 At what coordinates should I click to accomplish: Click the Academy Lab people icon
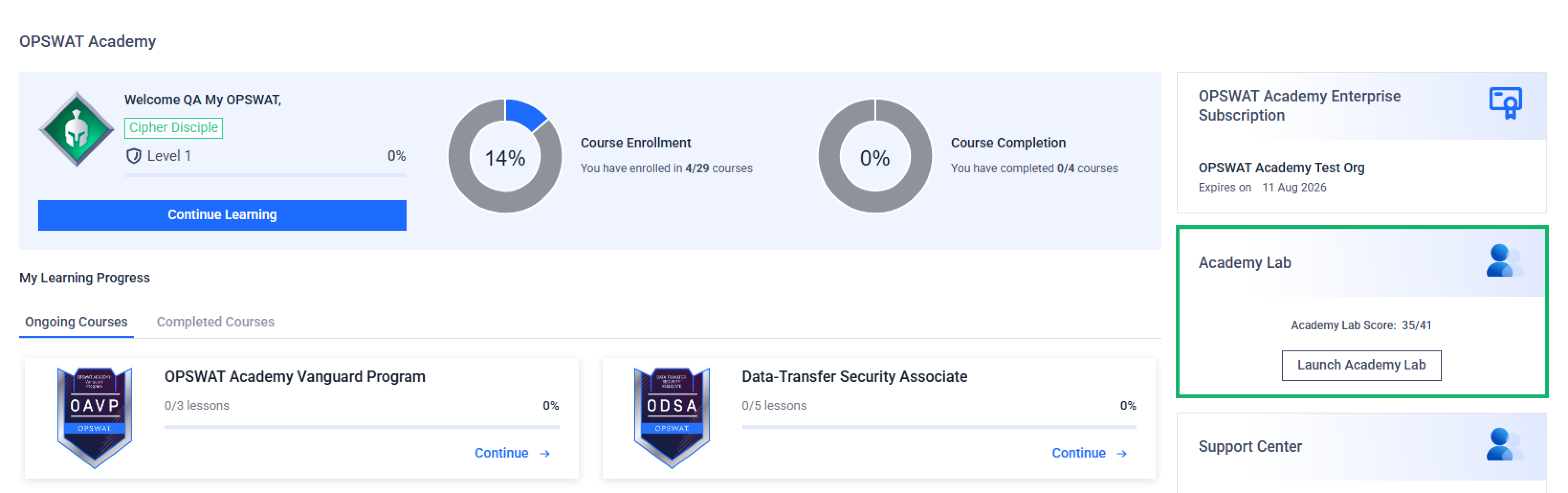tap(1503, 261)
